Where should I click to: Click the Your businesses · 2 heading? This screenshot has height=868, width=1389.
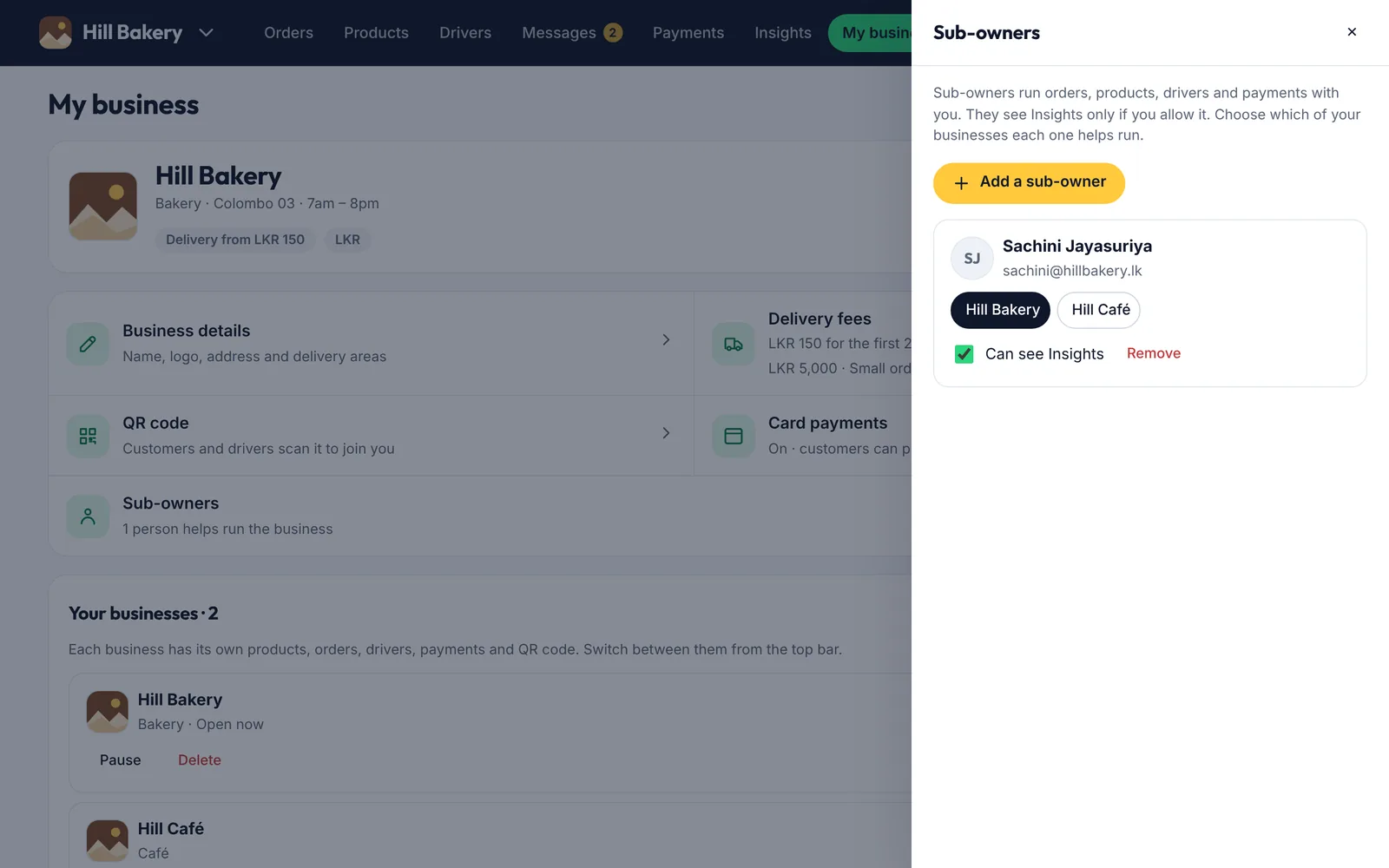[143, 614]
